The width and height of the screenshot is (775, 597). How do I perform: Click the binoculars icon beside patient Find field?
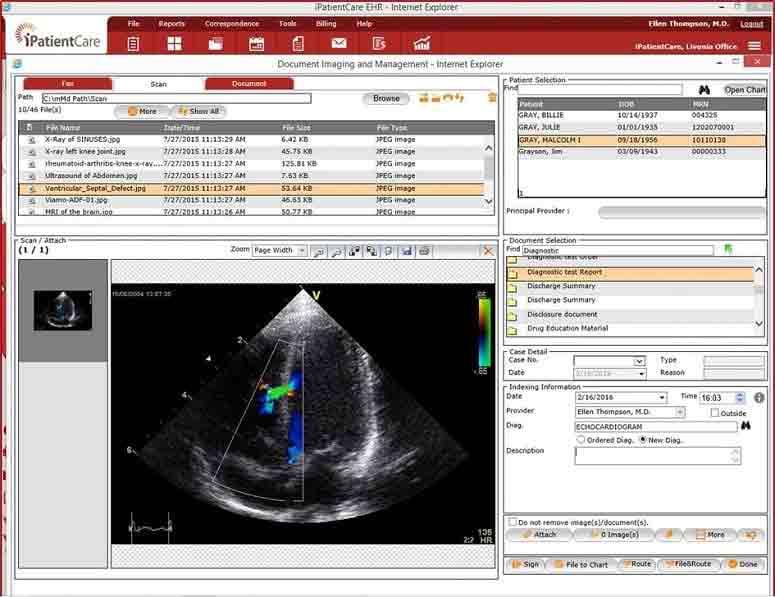[704, 90]
